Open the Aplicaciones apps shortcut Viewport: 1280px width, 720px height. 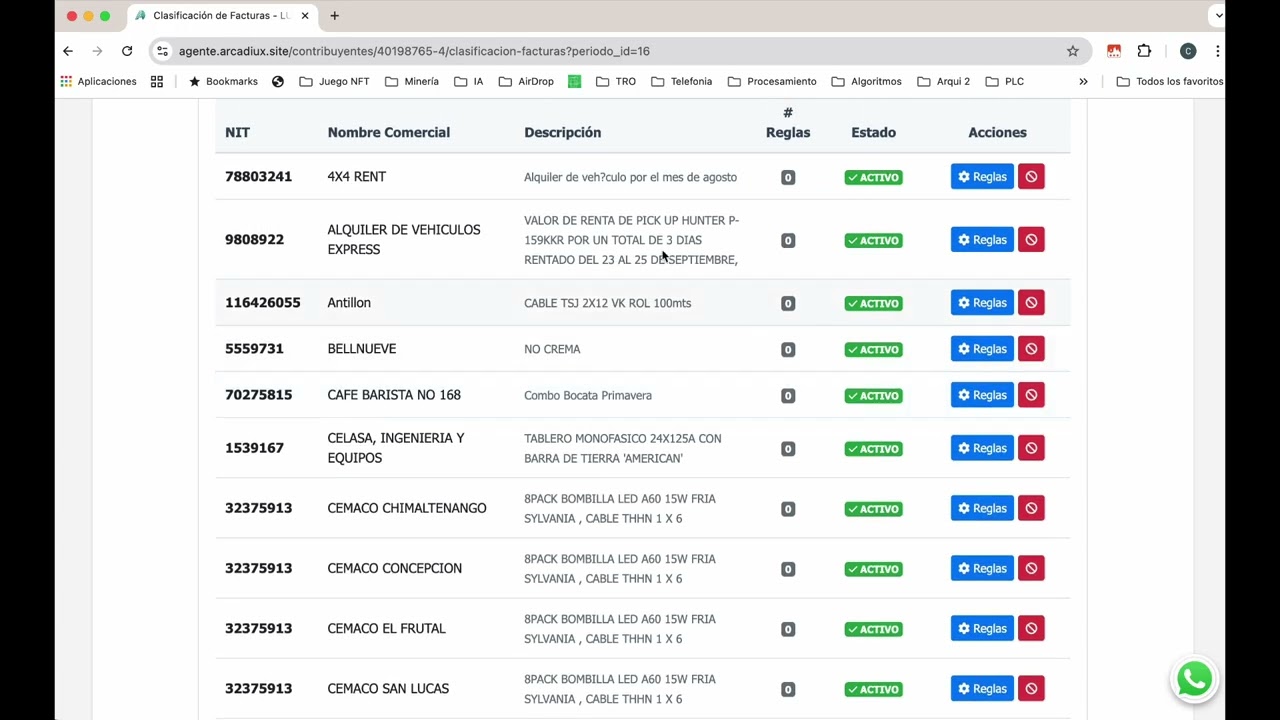tap(98, 81)
